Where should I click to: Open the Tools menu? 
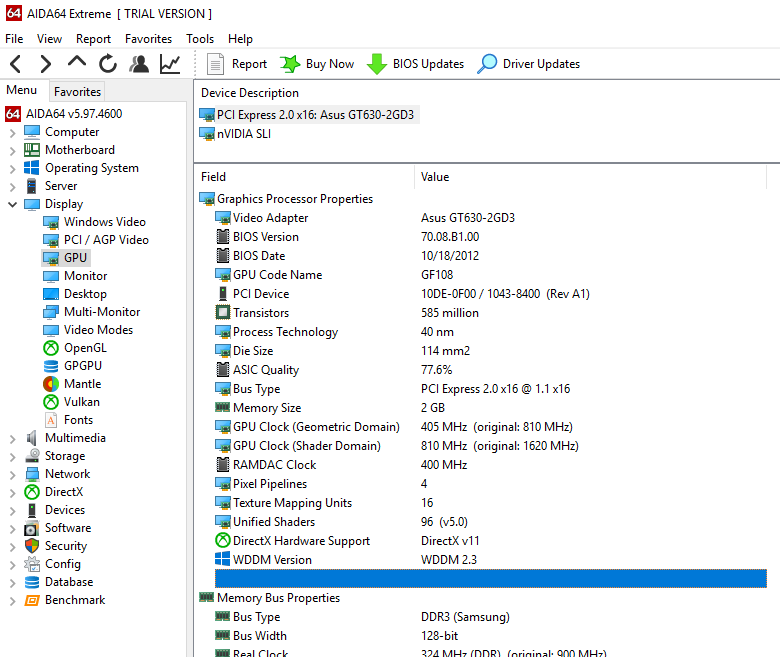click(200, 39)
